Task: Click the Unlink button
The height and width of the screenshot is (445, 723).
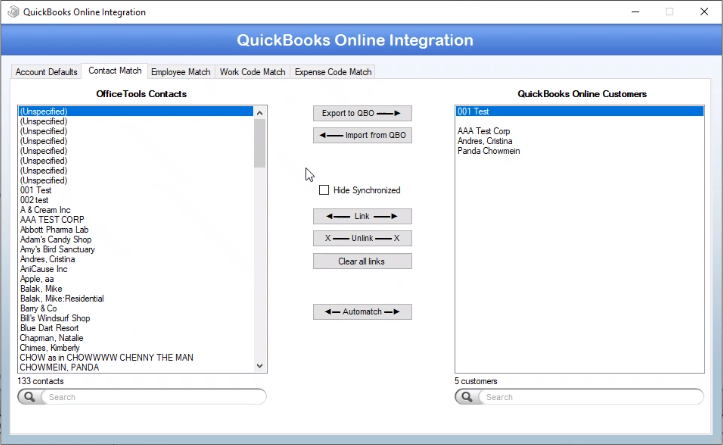Action: click(x=362, y=238)
